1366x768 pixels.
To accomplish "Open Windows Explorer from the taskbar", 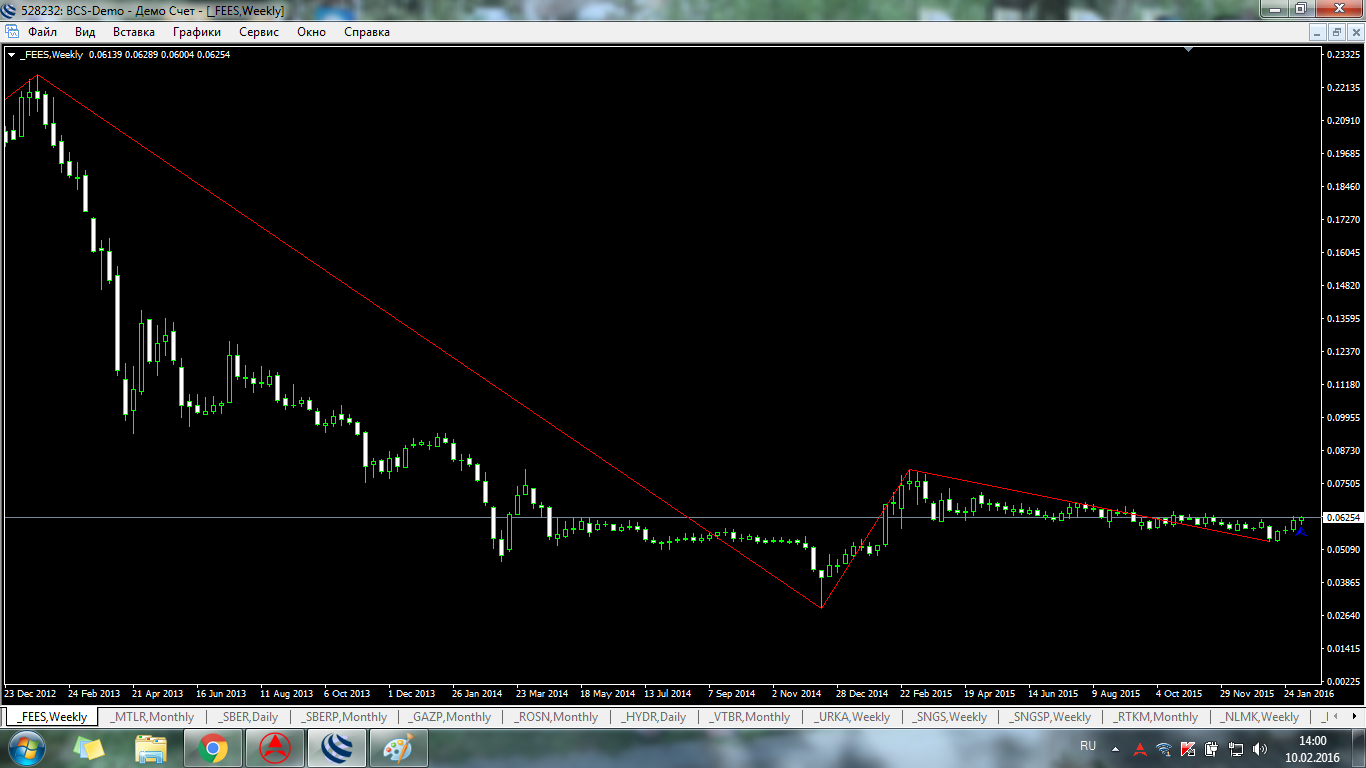I will pyautogui.click(x=151, y=748).
